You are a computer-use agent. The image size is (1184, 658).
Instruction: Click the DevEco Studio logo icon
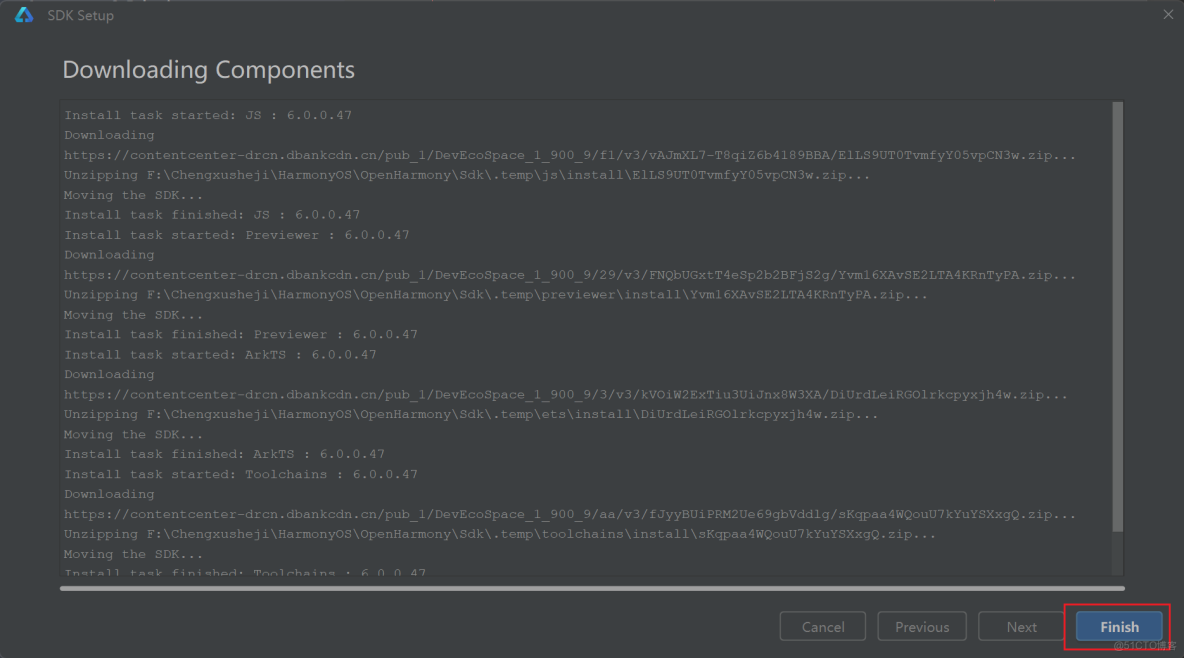(x=24, y=15)
